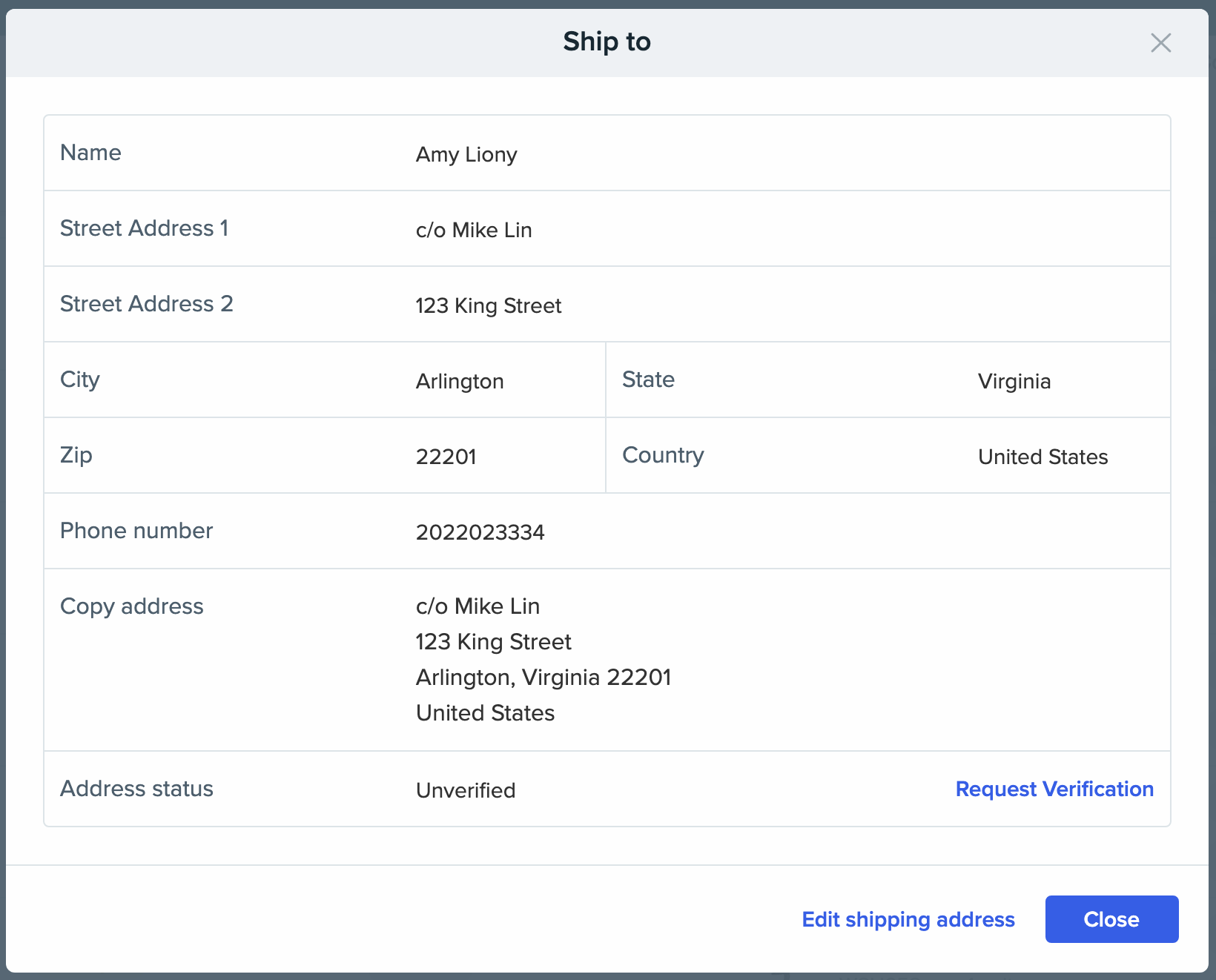
Task: Select the city value Arlington
Action: click(x=460, y=381)
